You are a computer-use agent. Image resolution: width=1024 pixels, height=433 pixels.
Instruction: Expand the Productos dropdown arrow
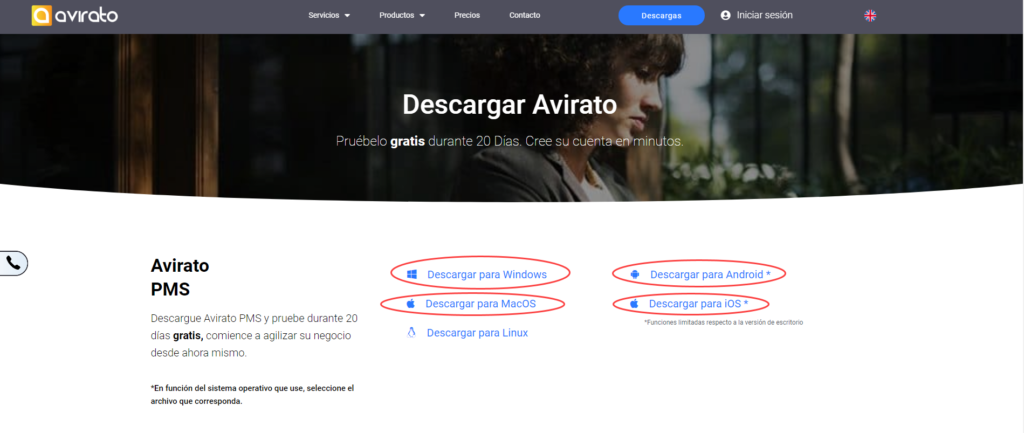click(x=422, y=16)
